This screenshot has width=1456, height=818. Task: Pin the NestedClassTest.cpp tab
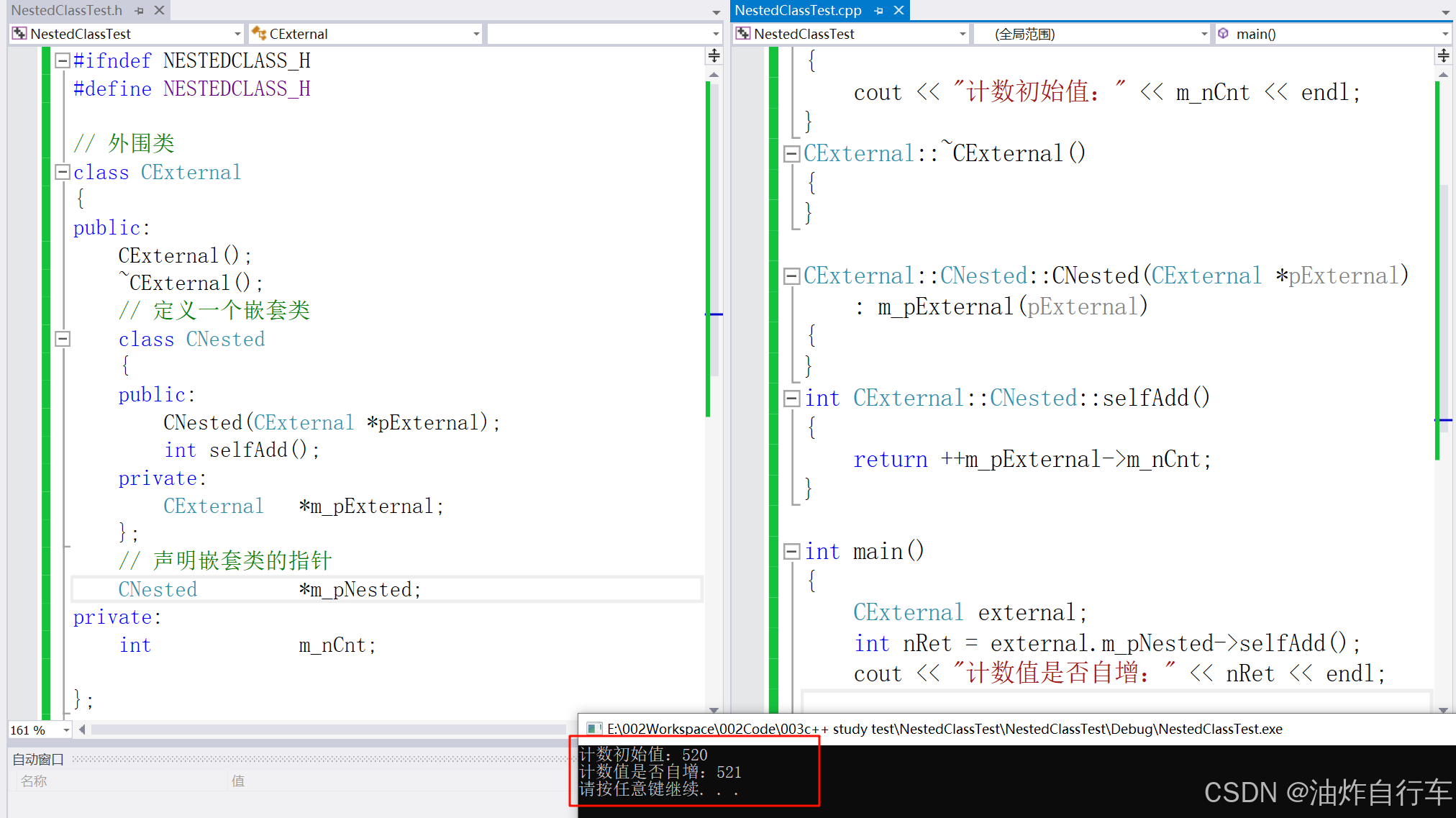click(879, 11)
